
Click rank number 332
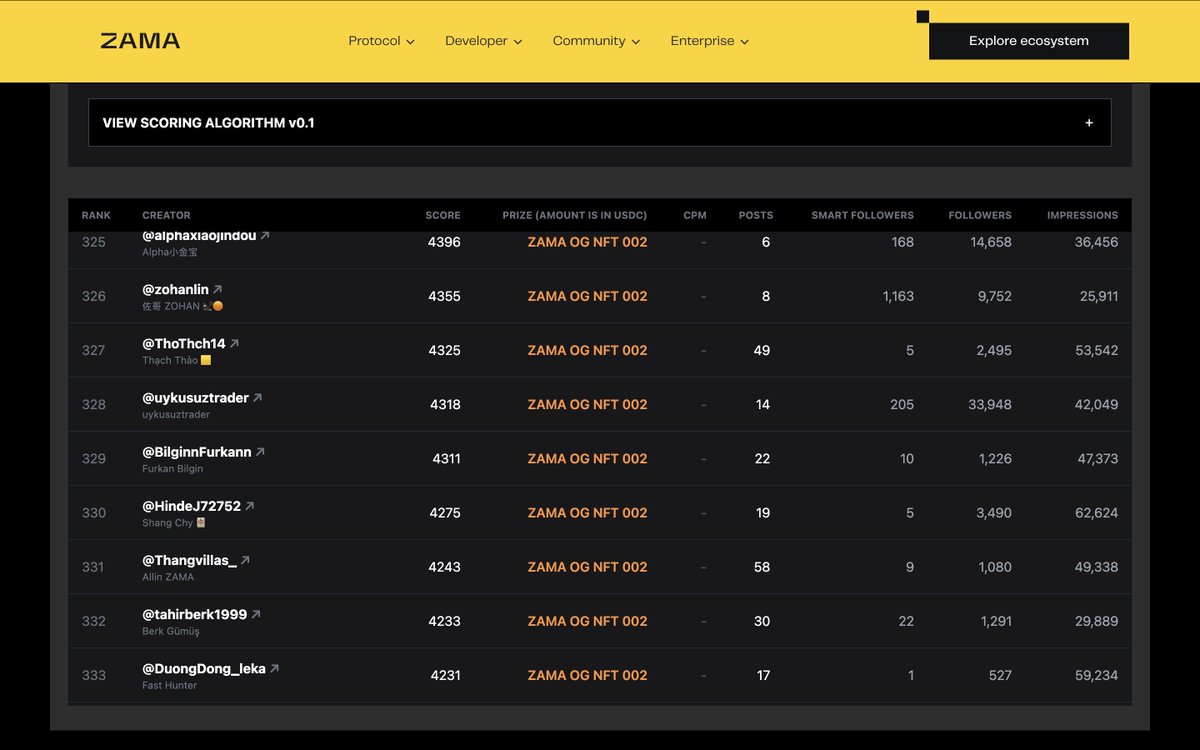point(94,621)
